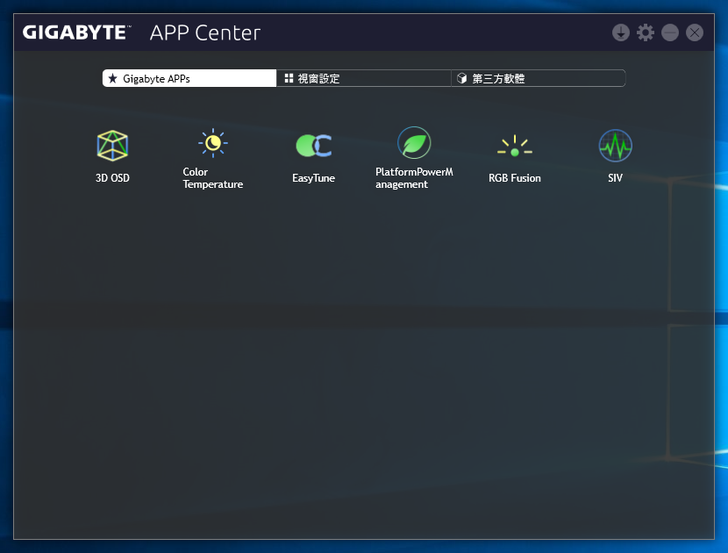Open APP Center settings gear
Viewport: 728px width, 553px height.
pyautogui.click(x=645, y=33)
